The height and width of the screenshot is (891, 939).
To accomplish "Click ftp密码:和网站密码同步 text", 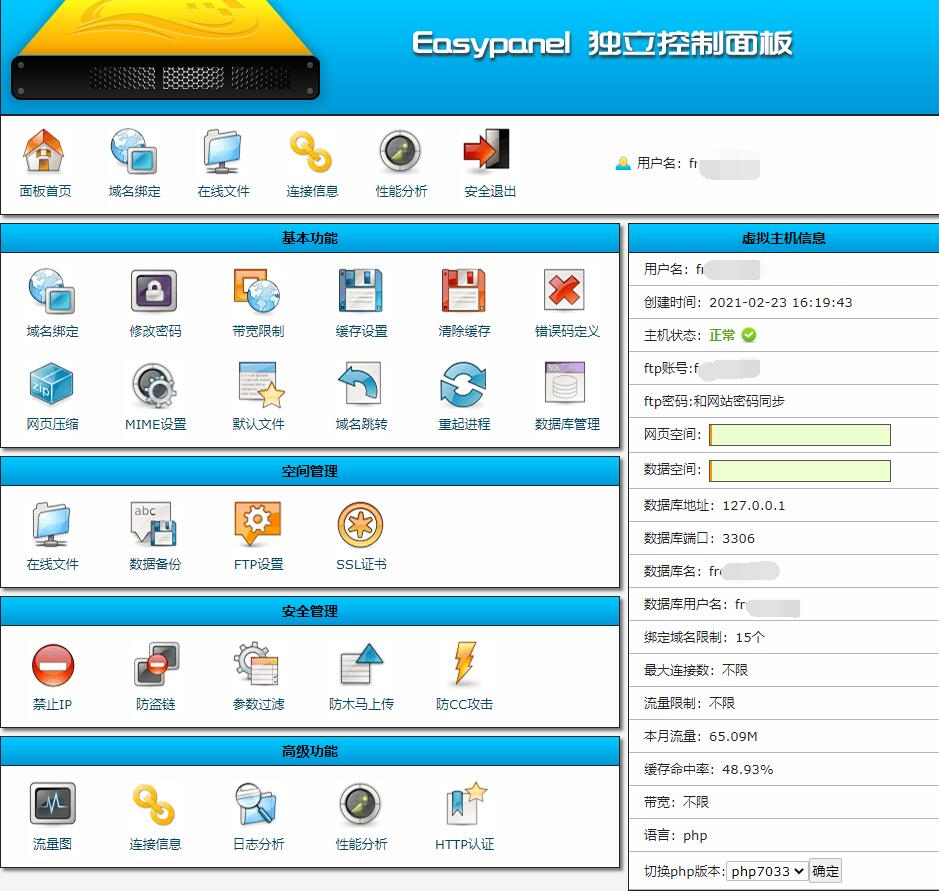I will [714, 401].
